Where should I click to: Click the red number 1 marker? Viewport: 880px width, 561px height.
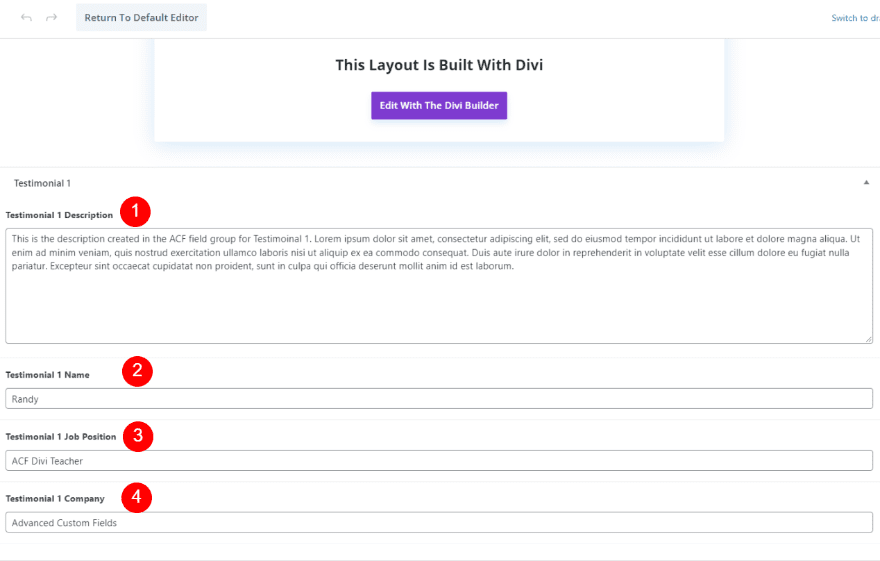coord(135,211)
